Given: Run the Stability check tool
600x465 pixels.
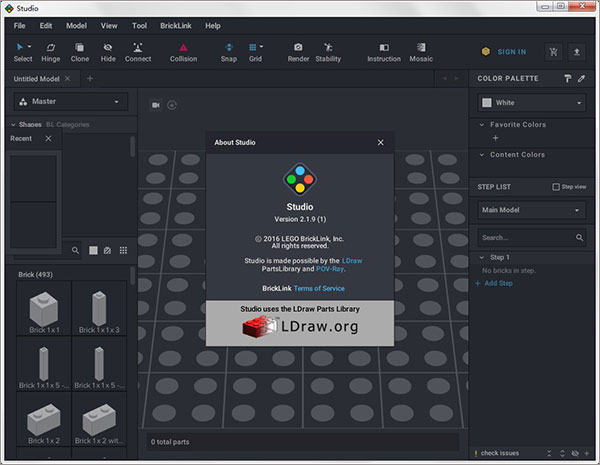Looking at the screenshot, I should (x=328, y=52).
